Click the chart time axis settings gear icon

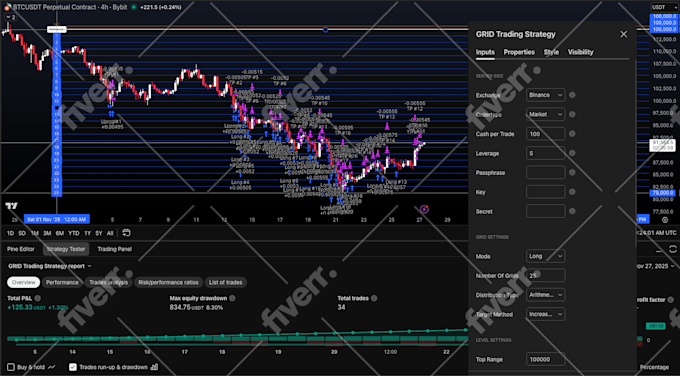(x=665, y=220)
